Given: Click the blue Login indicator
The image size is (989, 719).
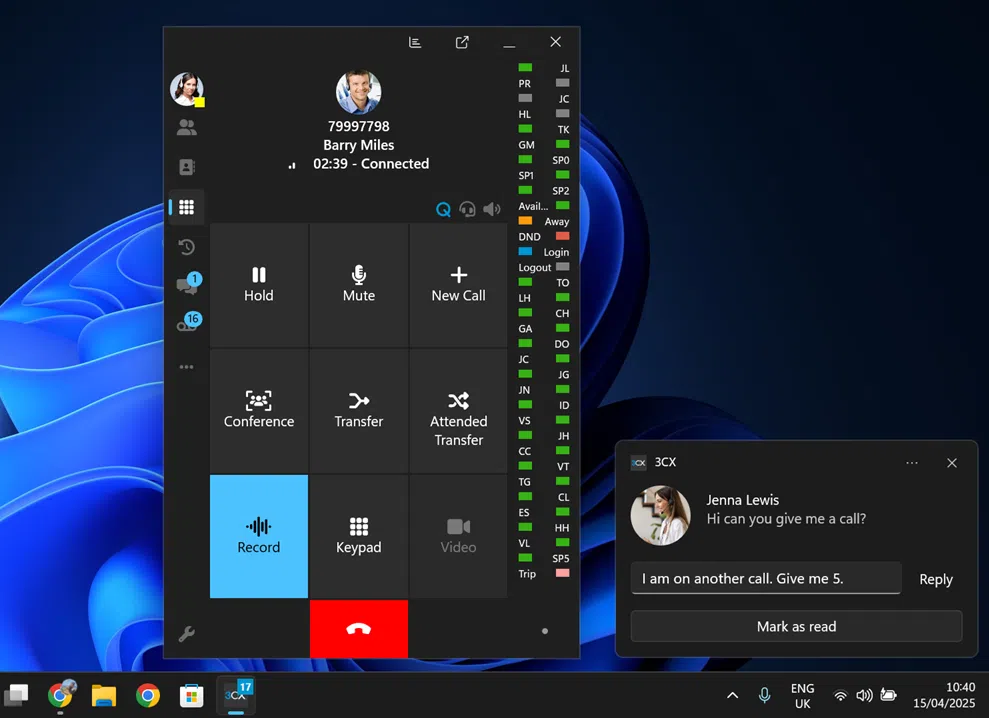Looking at the screenshot, I should (x=525, y=251).
